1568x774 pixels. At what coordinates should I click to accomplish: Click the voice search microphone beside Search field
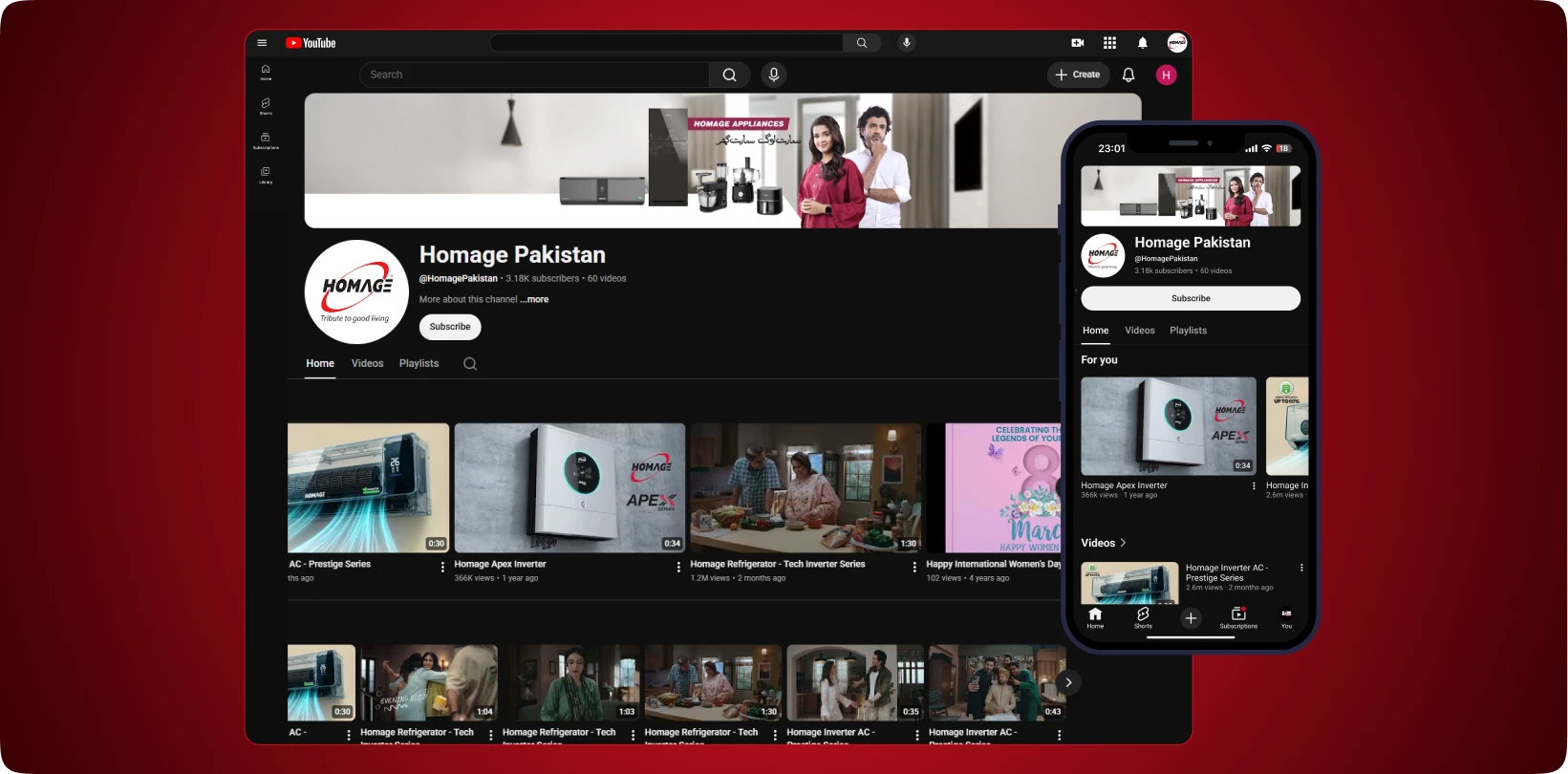click(774, 75)
